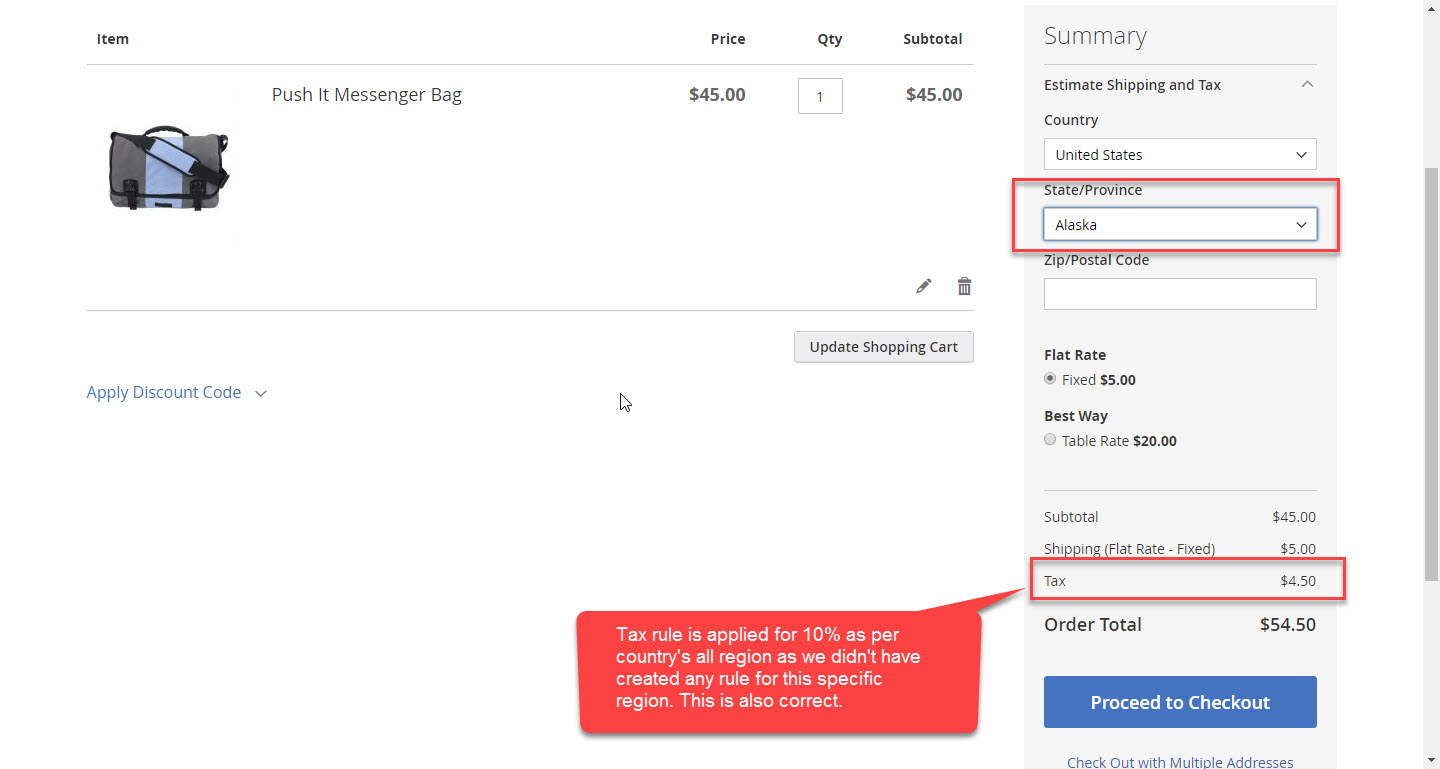Click the messenger bag product thumbnail

[x=168, y=168]
